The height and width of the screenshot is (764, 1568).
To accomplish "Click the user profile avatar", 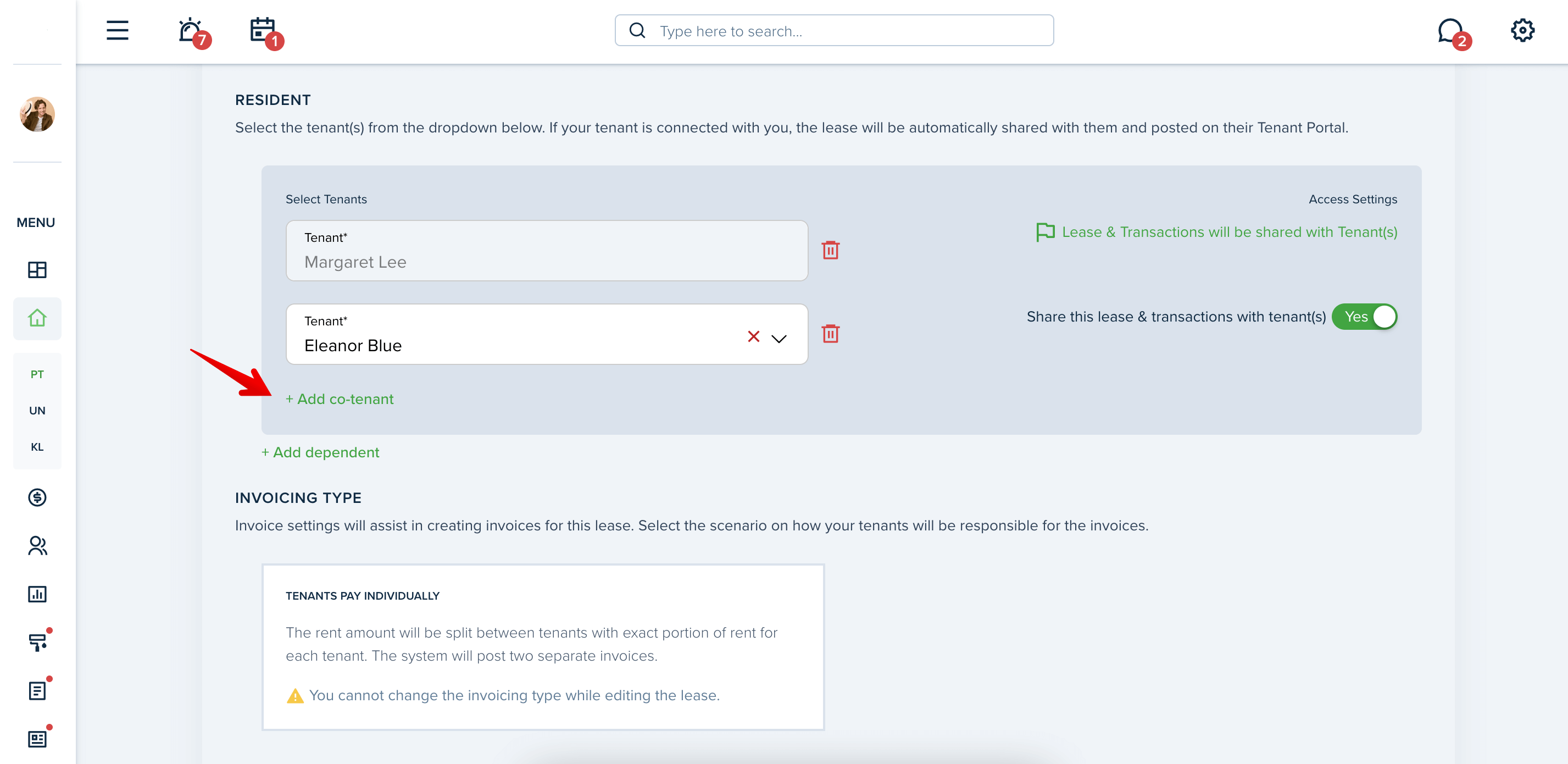I will point(37,114).
